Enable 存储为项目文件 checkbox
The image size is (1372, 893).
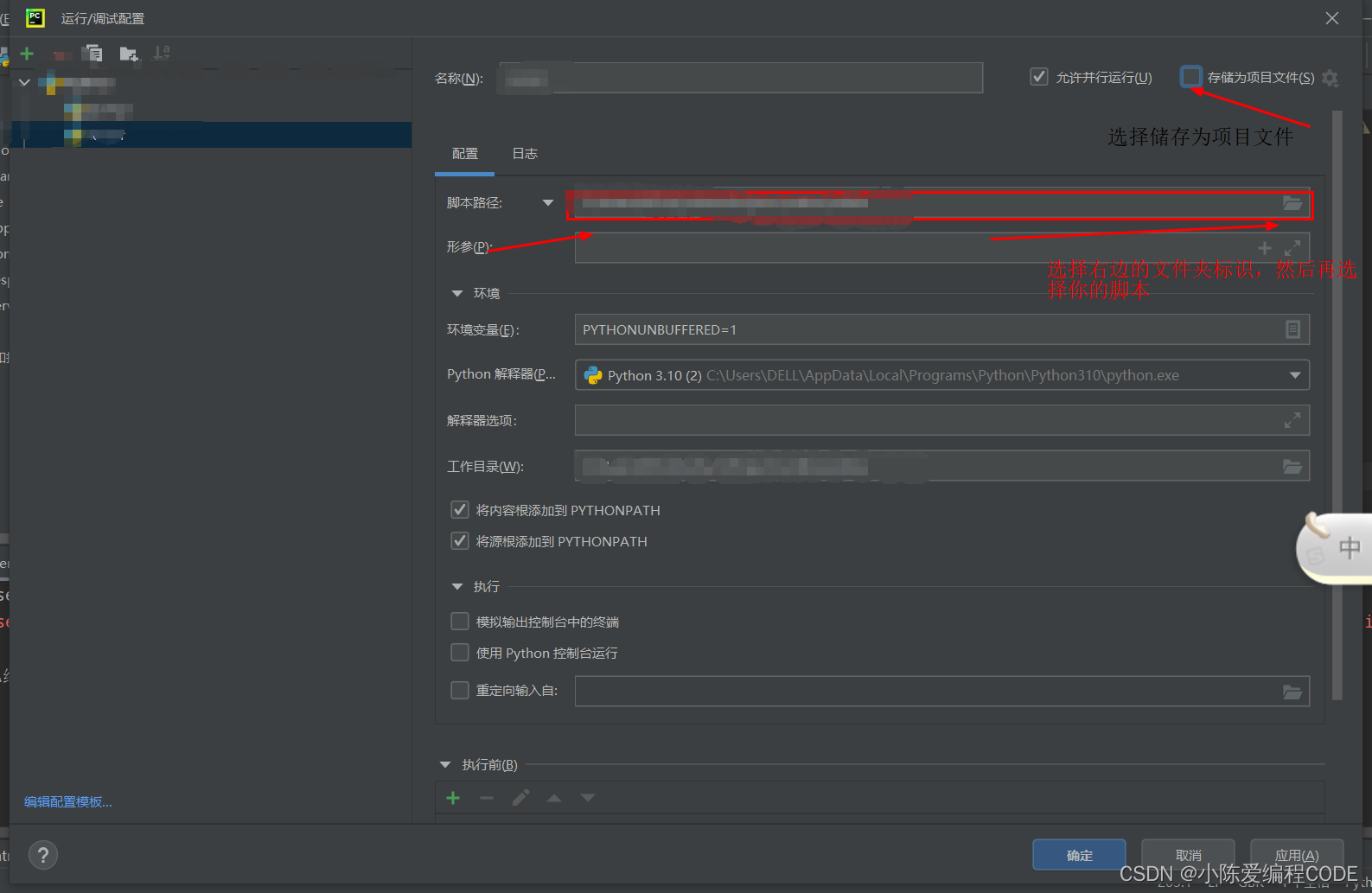tap(1191, 77)
